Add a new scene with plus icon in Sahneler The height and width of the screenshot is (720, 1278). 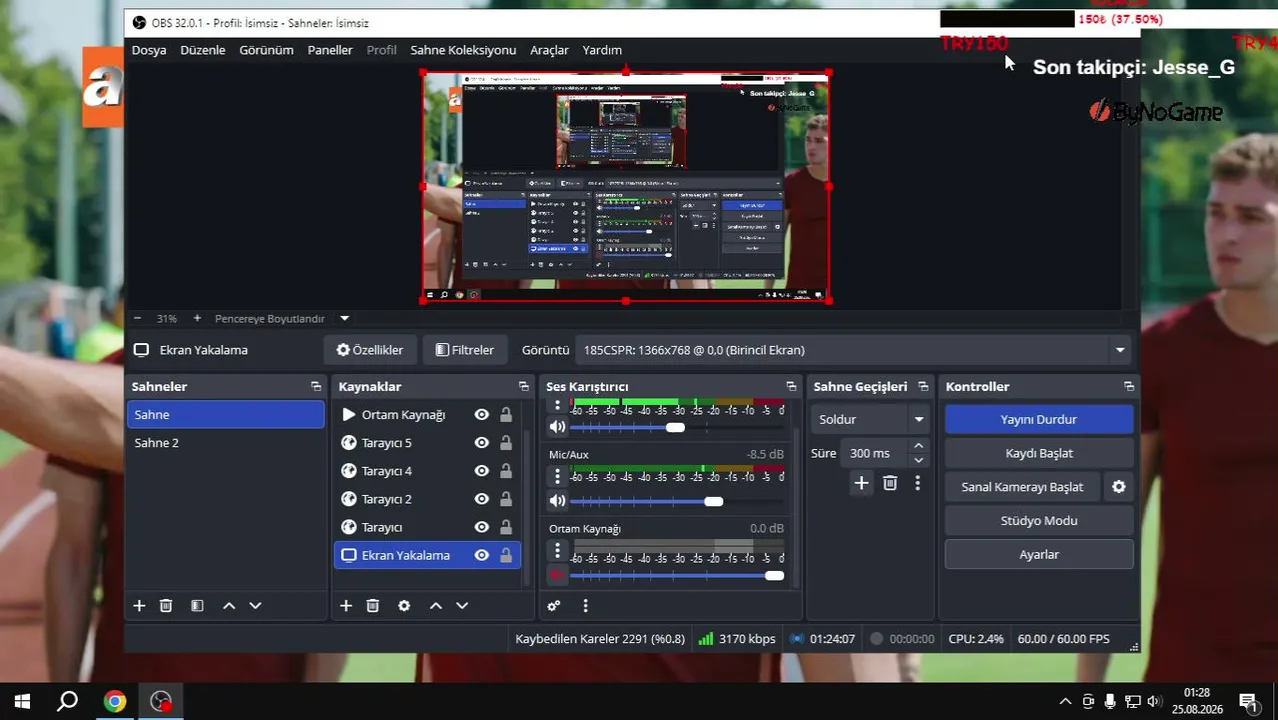pyautogui.click(x=139, y=606)
